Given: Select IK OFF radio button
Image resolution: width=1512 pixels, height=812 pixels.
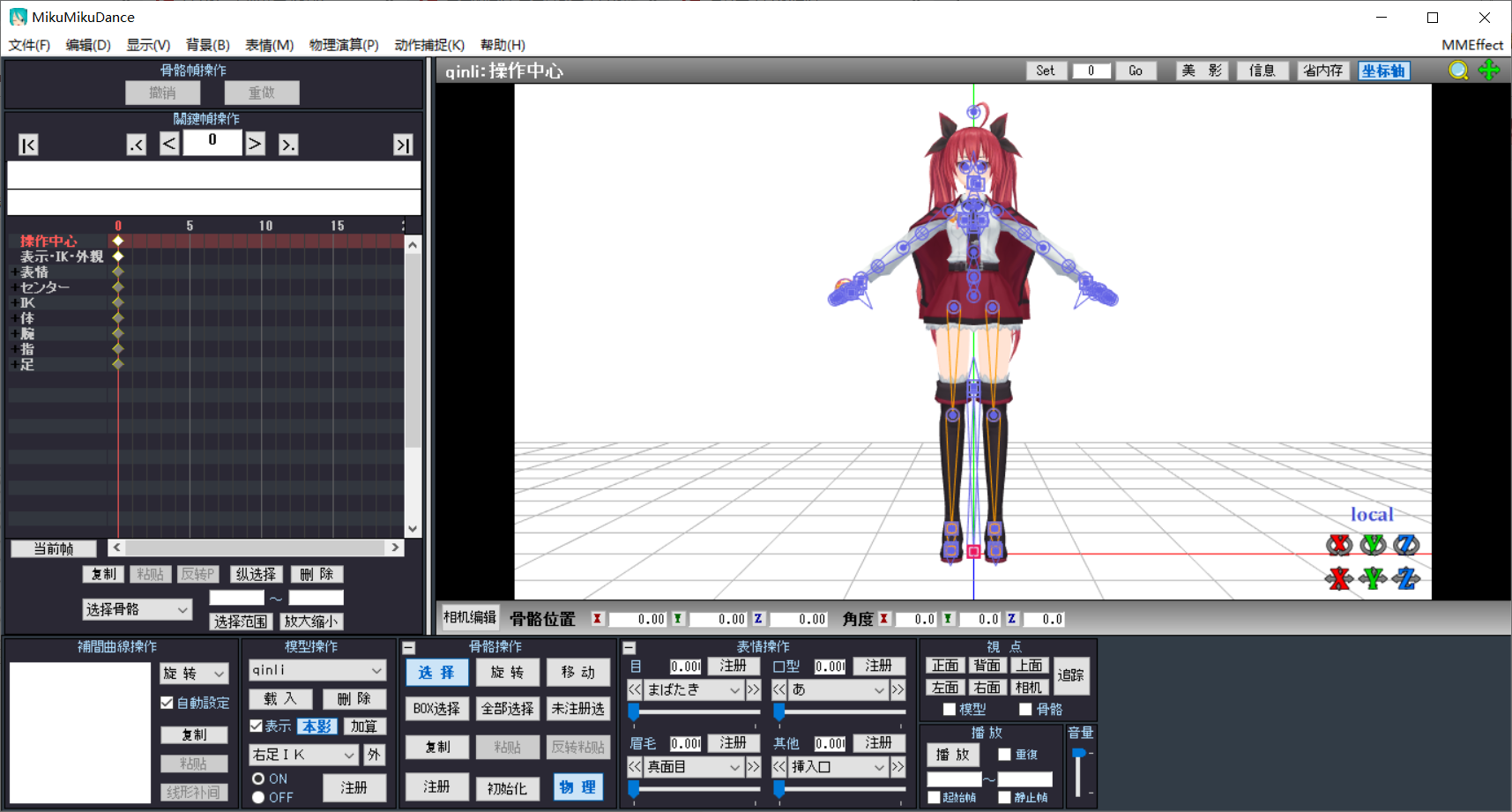Looking at the screenshot, I should [x=258, y=797].
